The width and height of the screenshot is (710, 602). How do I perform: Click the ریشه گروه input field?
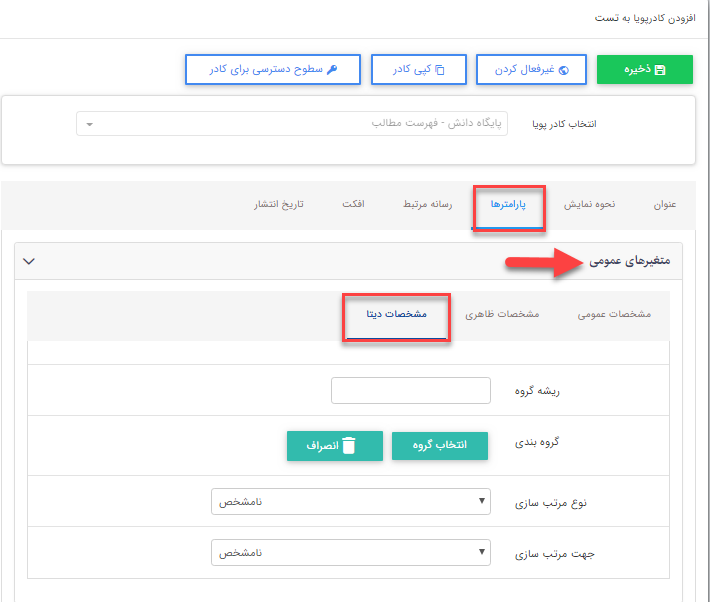pos(411,390)
